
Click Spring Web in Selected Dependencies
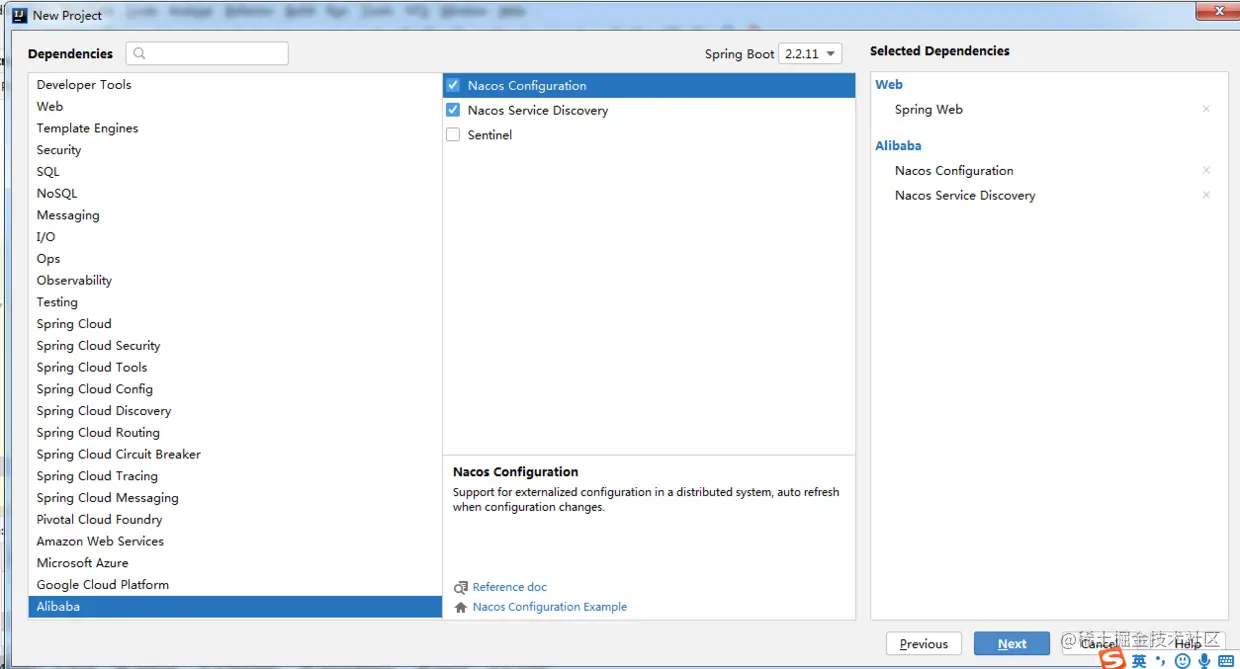[929, 109]
